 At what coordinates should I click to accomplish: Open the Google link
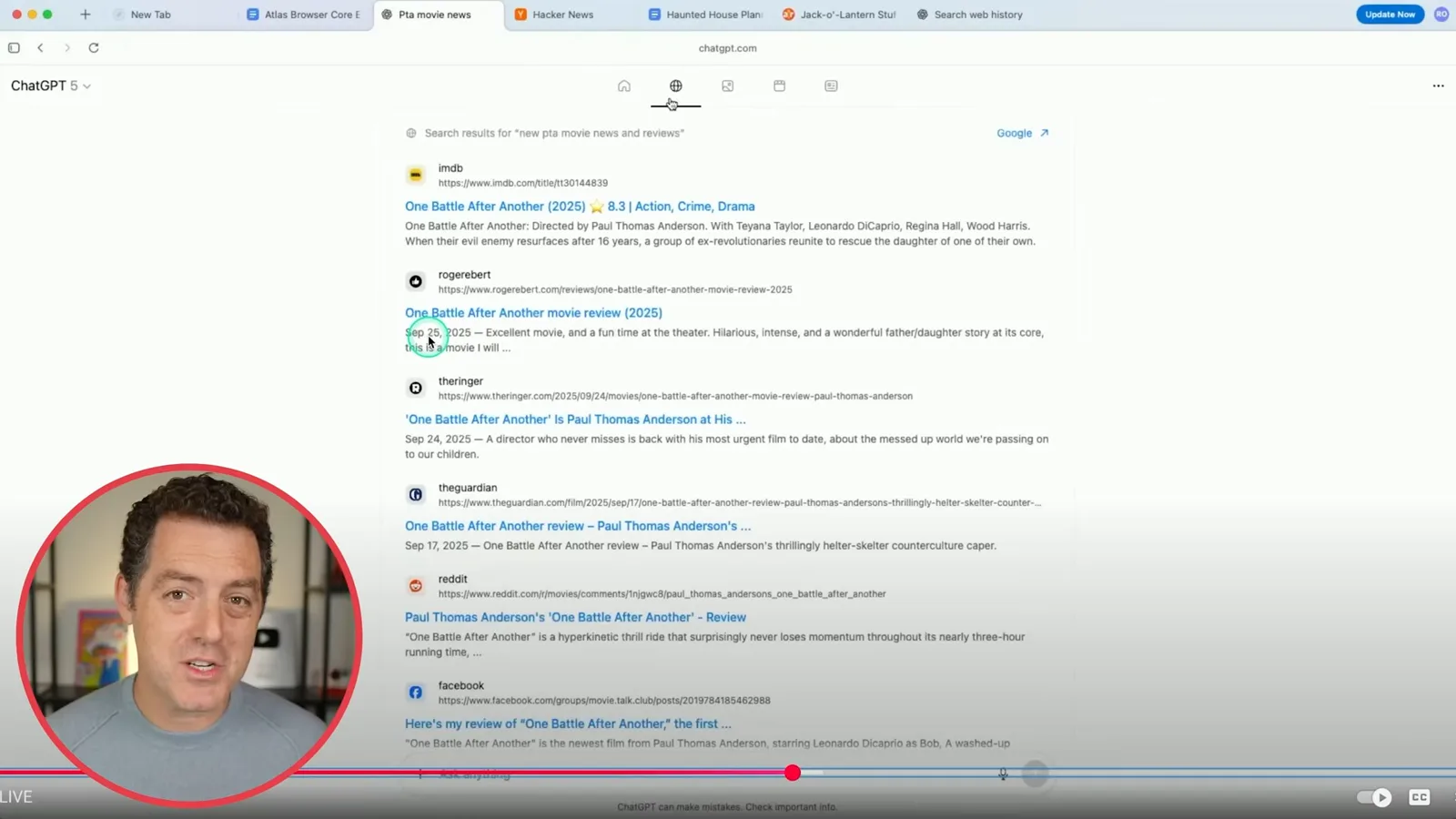click(1023, 133)
